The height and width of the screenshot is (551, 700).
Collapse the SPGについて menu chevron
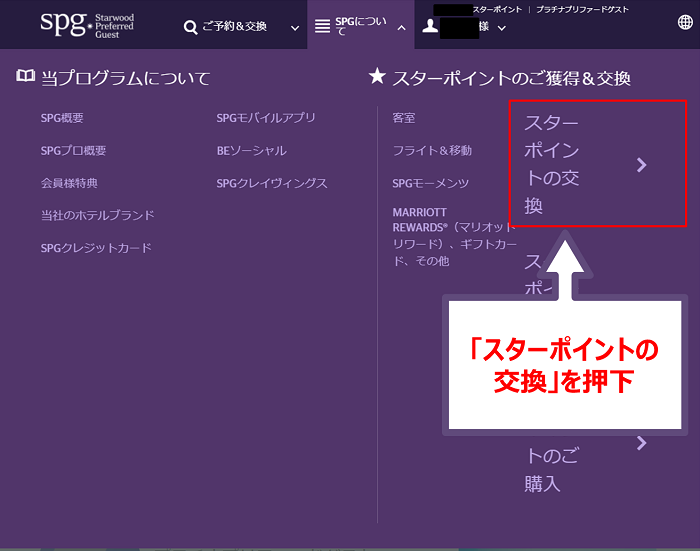(x=401, y=28)
